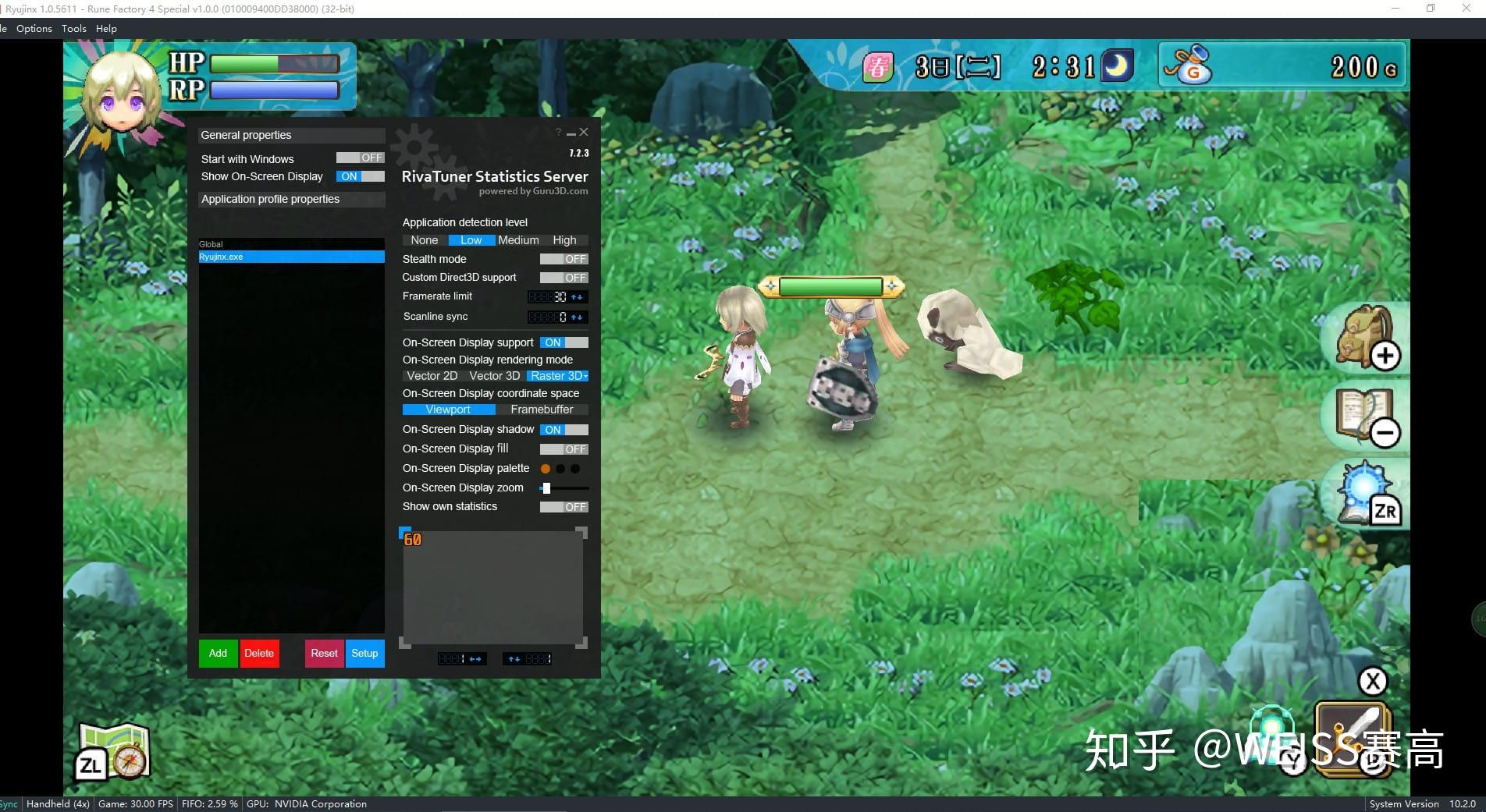Toggle Custom Direct3D support switch

coord(563,278)
